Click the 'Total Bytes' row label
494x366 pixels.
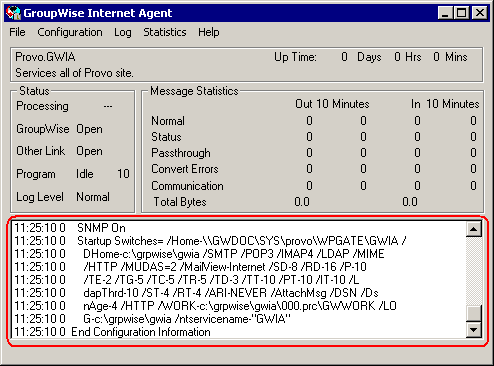(x=180, y=202)
